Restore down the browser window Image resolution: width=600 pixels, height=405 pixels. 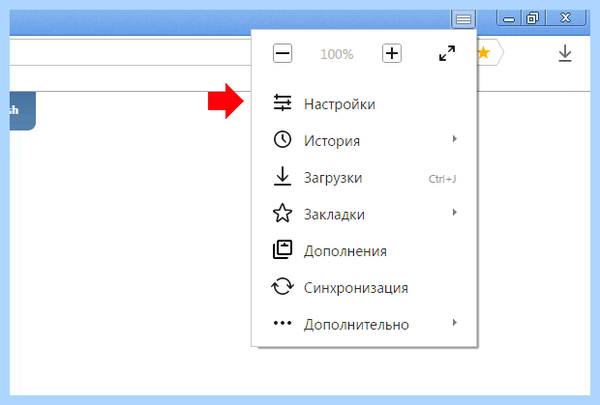tap(532, 18)
